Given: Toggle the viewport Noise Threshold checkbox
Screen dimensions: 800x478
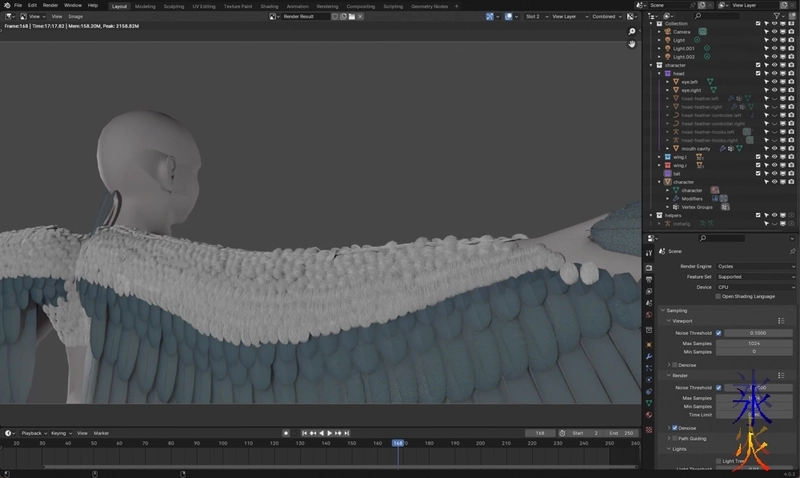Looking at the screenshot, I should point(718,332).
